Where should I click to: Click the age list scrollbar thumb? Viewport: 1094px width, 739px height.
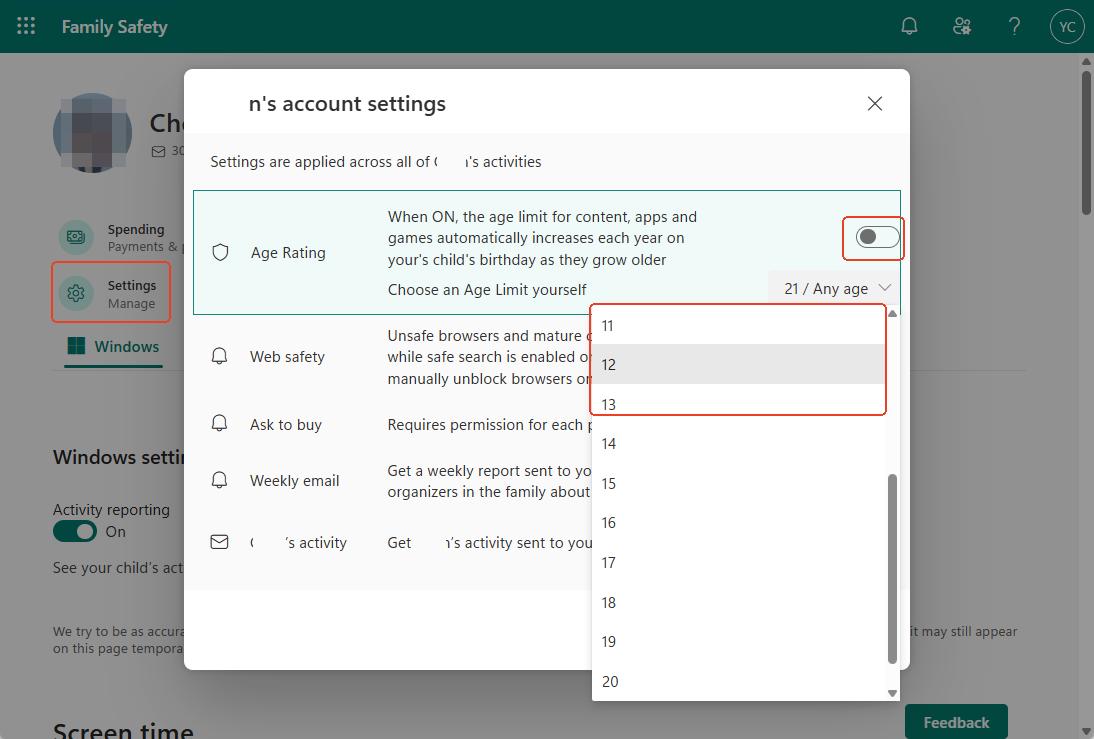click(x=892, y=569)
